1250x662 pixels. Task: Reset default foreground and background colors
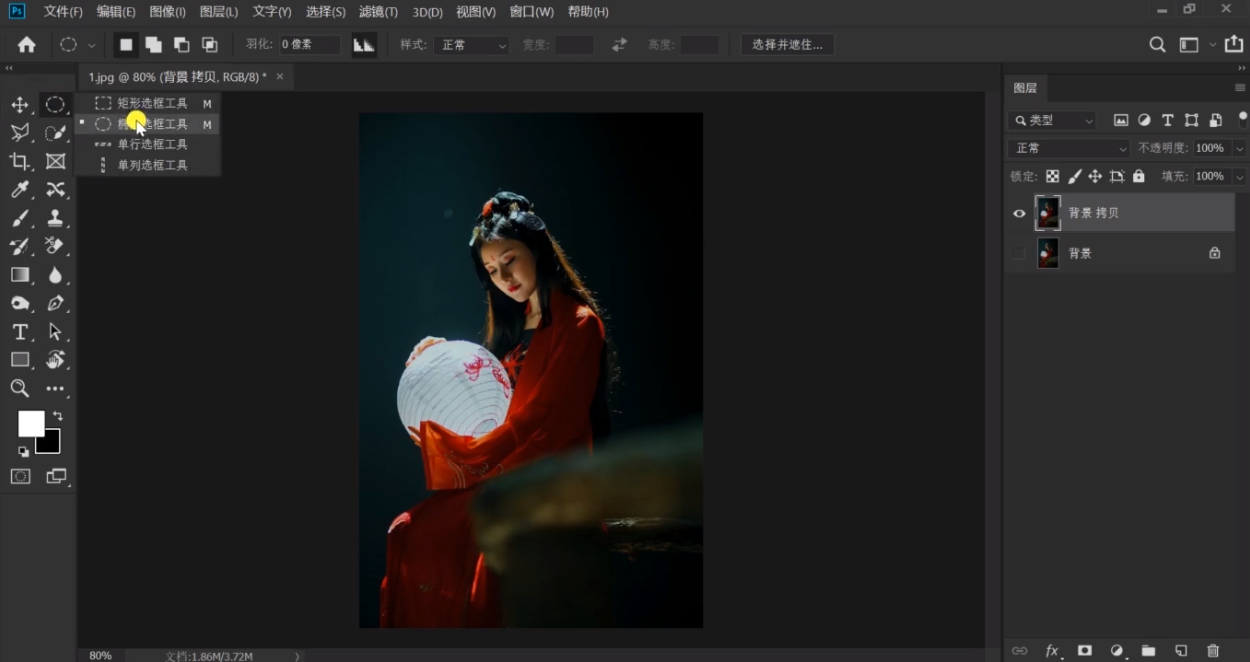pyautogui.click(x=24, y=452)
